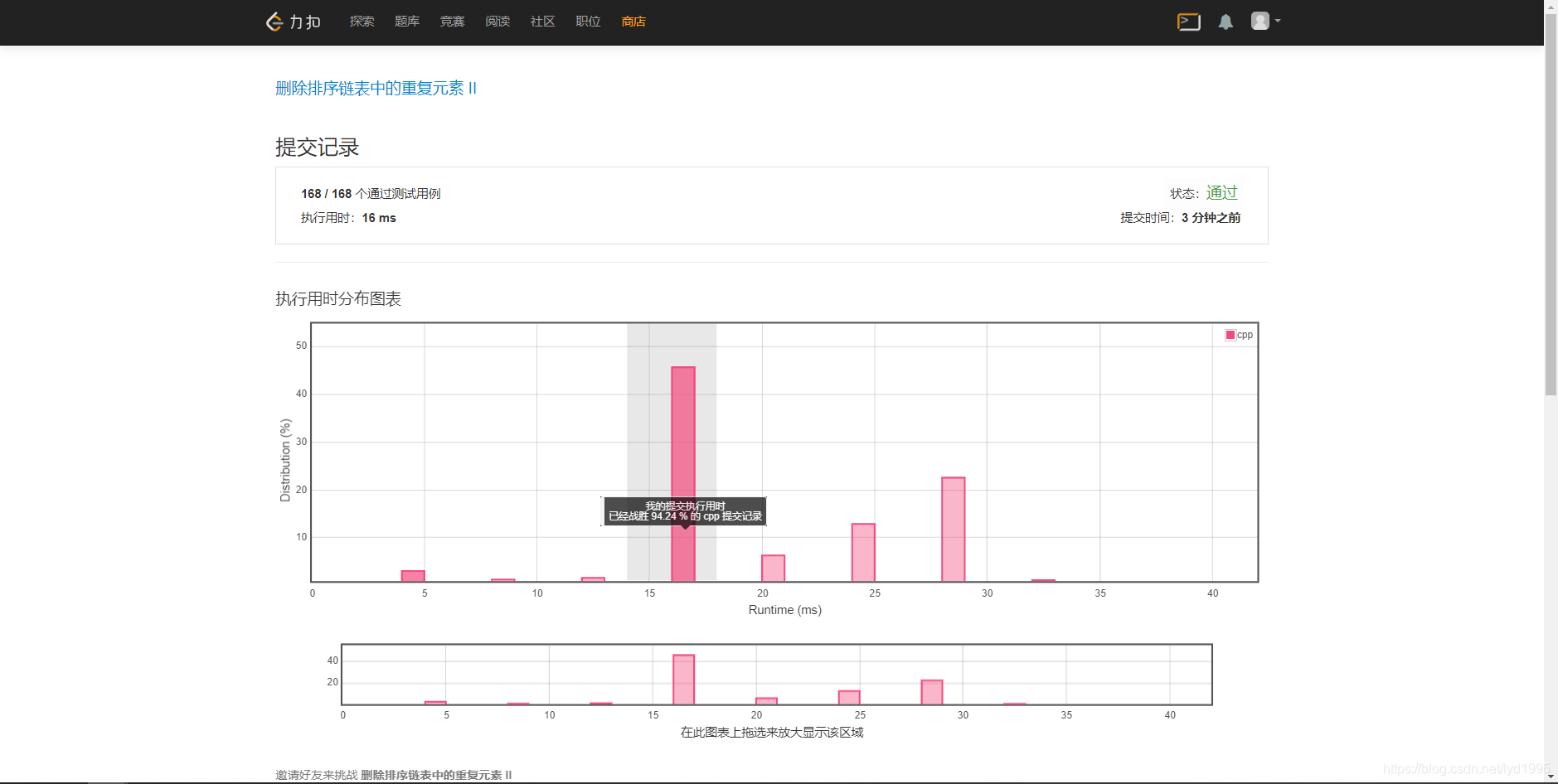Click the 通过 status link
The width and height of the screenshot is (1558, 784).
(1221, 192)
